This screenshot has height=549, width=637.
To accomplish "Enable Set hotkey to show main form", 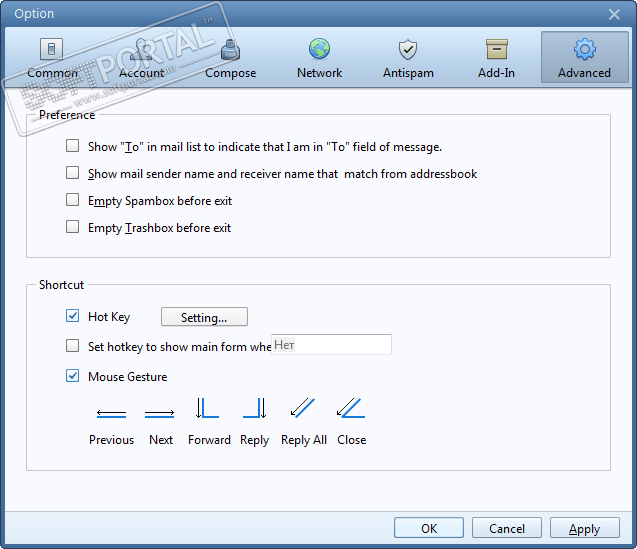I will [72, 346].
